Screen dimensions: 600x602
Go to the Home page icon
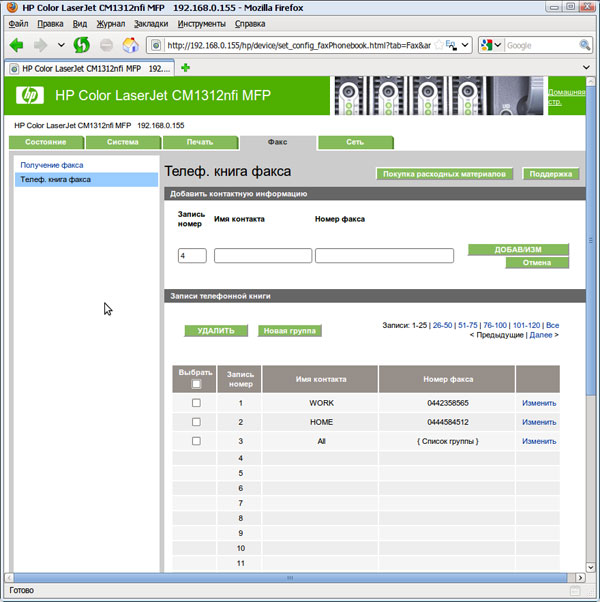[131, 45]
